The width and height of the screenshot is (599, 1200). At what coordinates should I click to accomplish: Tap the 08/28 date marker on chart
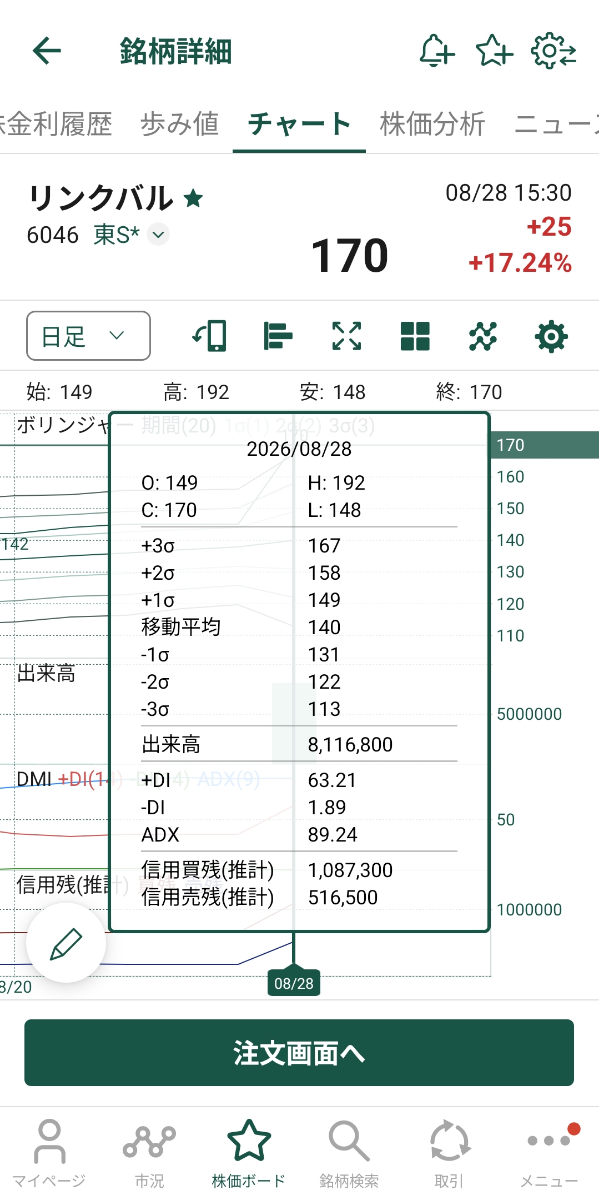(293, 984)
